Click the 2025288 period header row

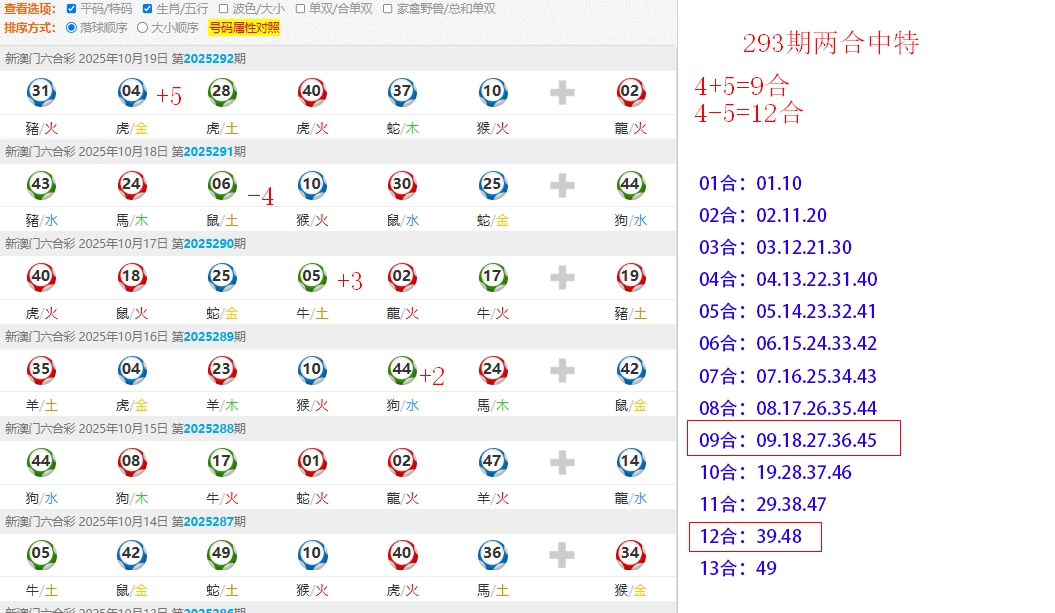(338, 428)
